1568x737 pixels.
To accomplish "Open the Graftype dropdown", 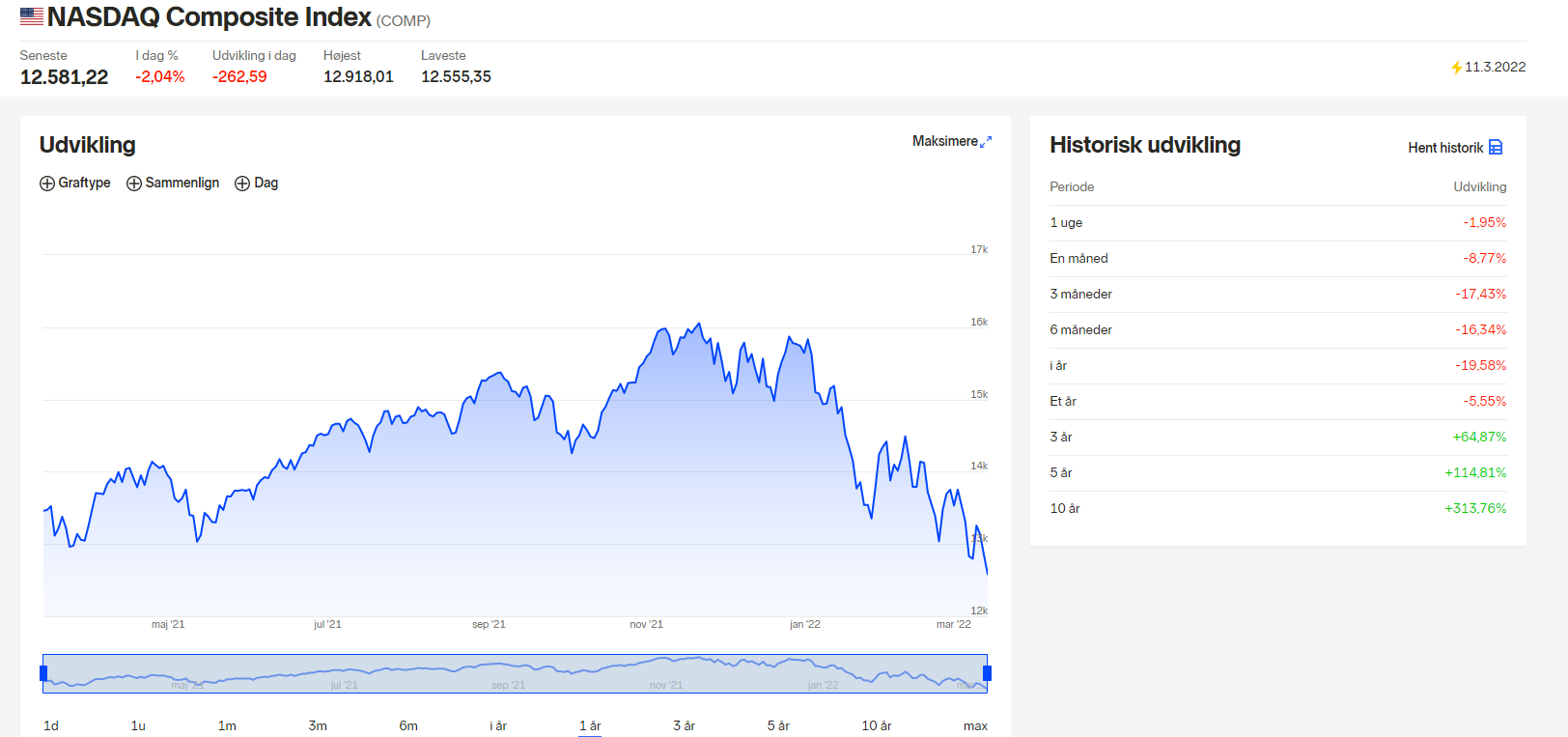I will click(75, 183).
